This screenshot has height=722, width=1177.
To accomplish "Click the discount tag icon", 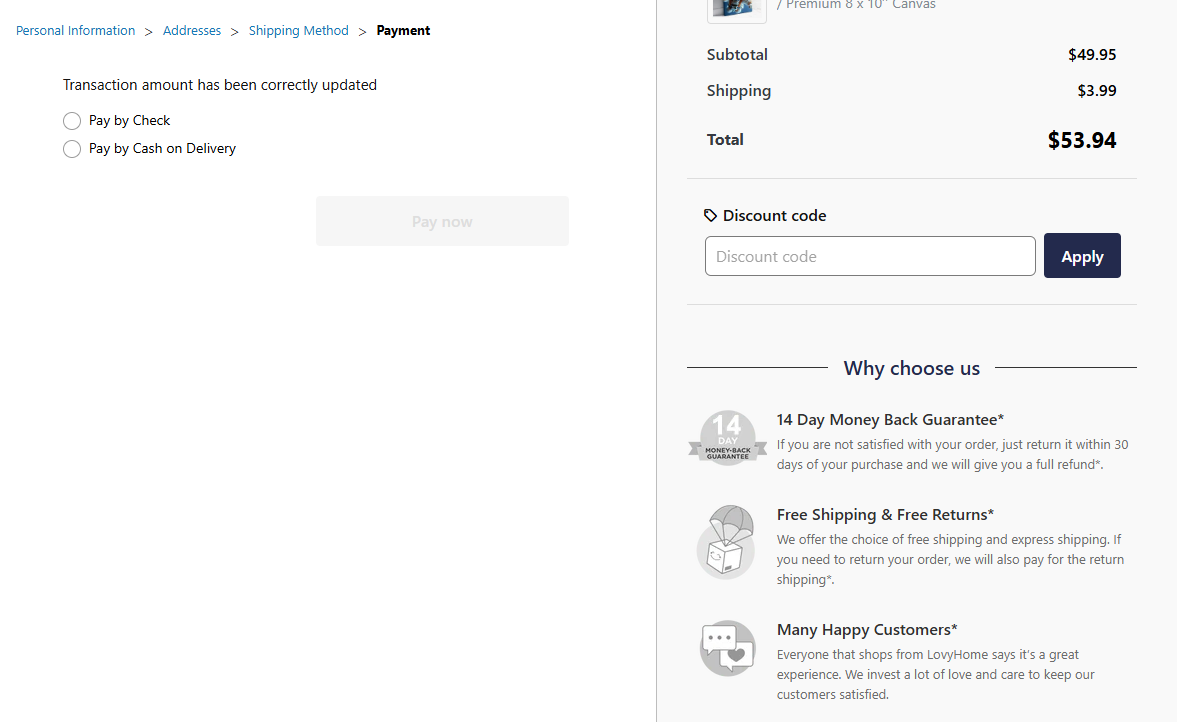I will tap(711, 215).
